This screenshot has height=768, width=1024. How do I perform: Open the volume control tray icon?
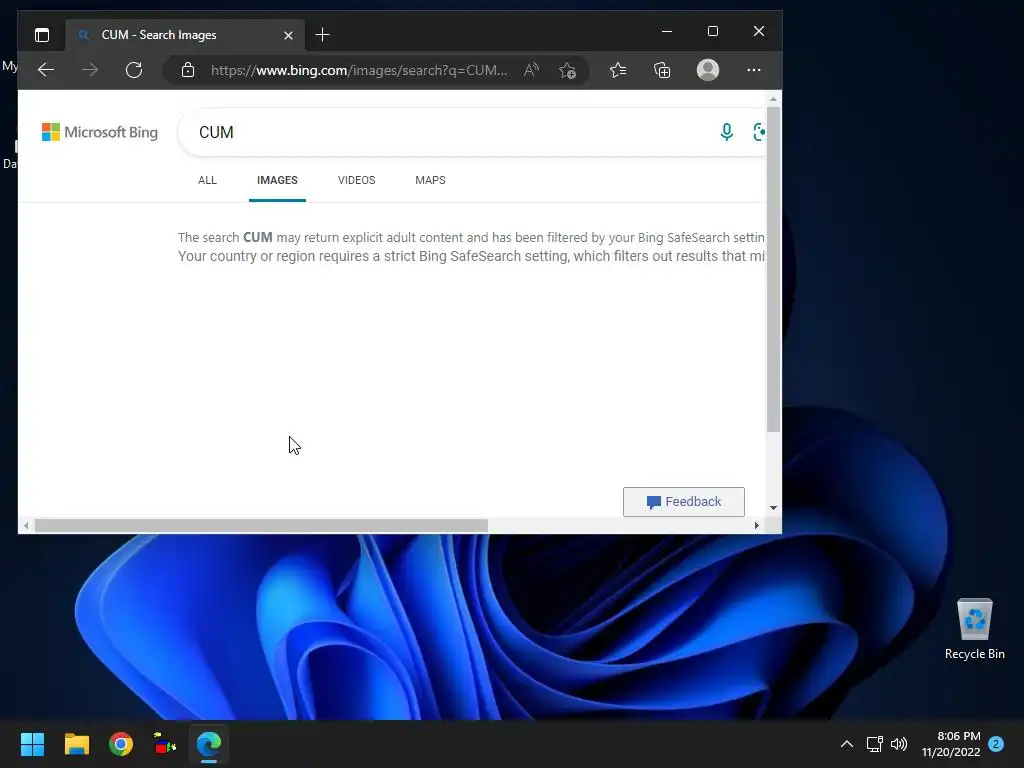[x=899, y=744]
